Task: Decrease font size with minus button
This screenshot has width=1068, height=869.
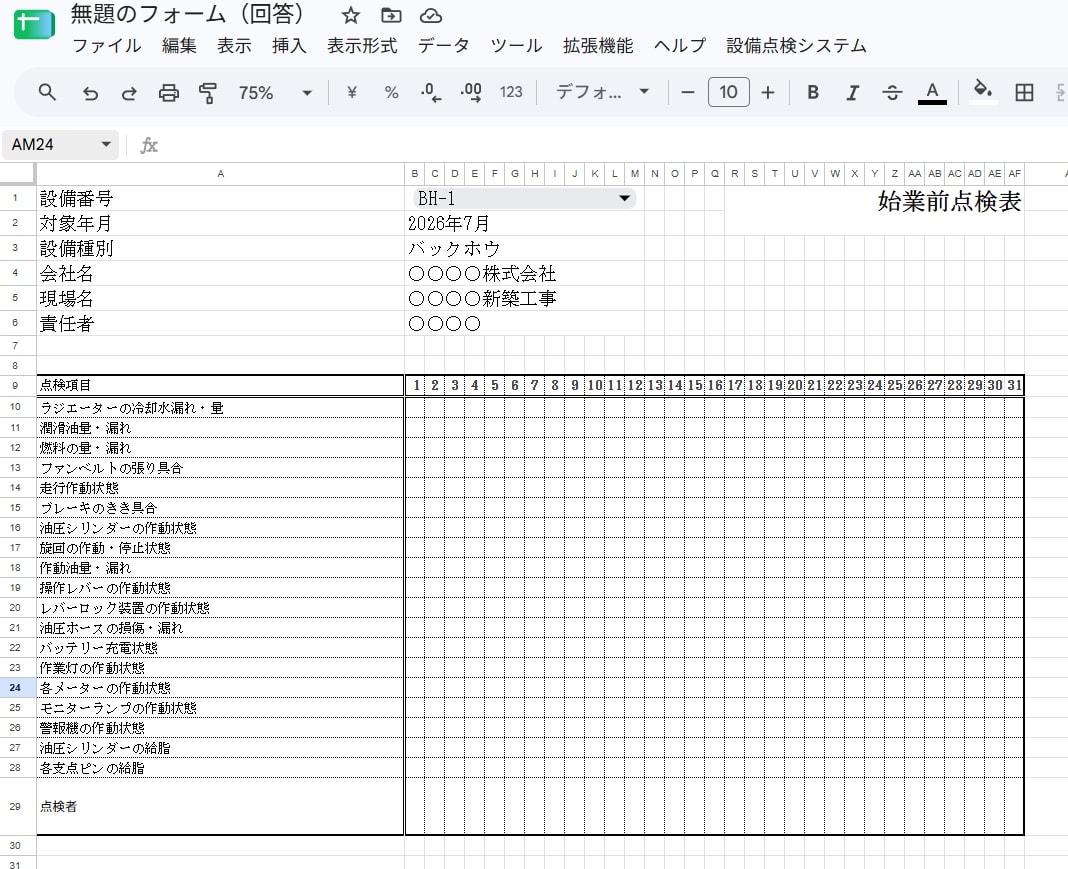Action: [688, 92]
